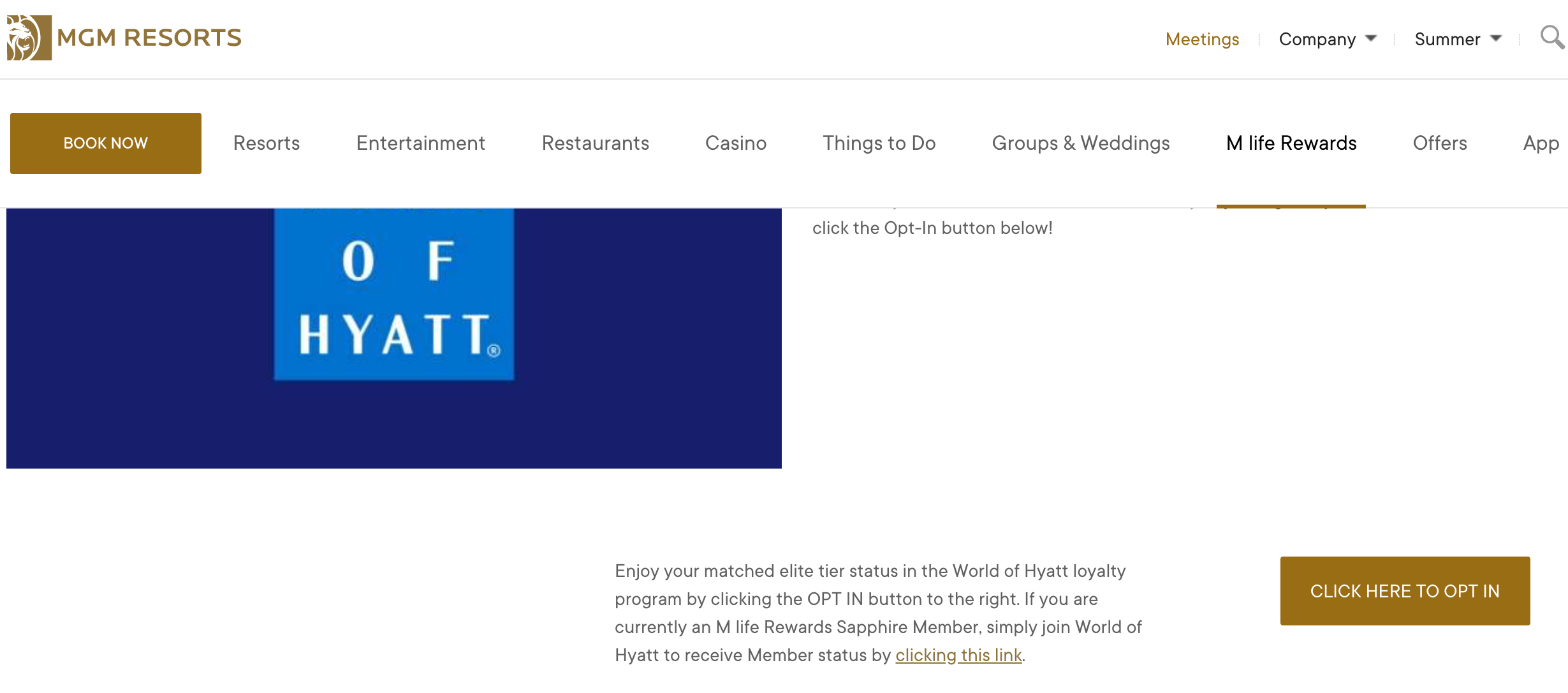Click the MGM lion logo icon
Screen dimensions: 1568x693
(x=29, y=38)
